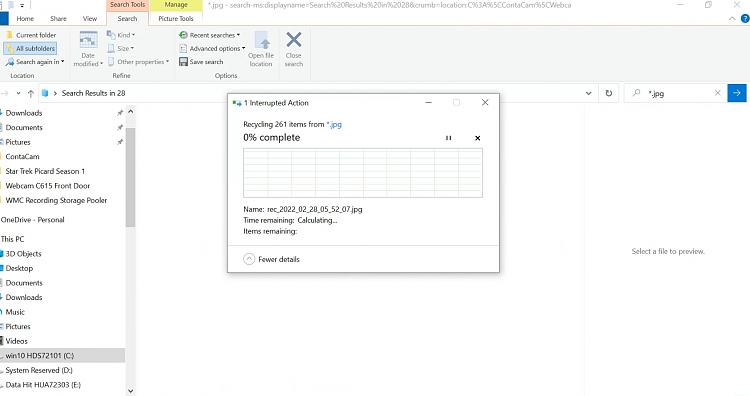
Task: Open Date modified filter
Action: [88, 49]
